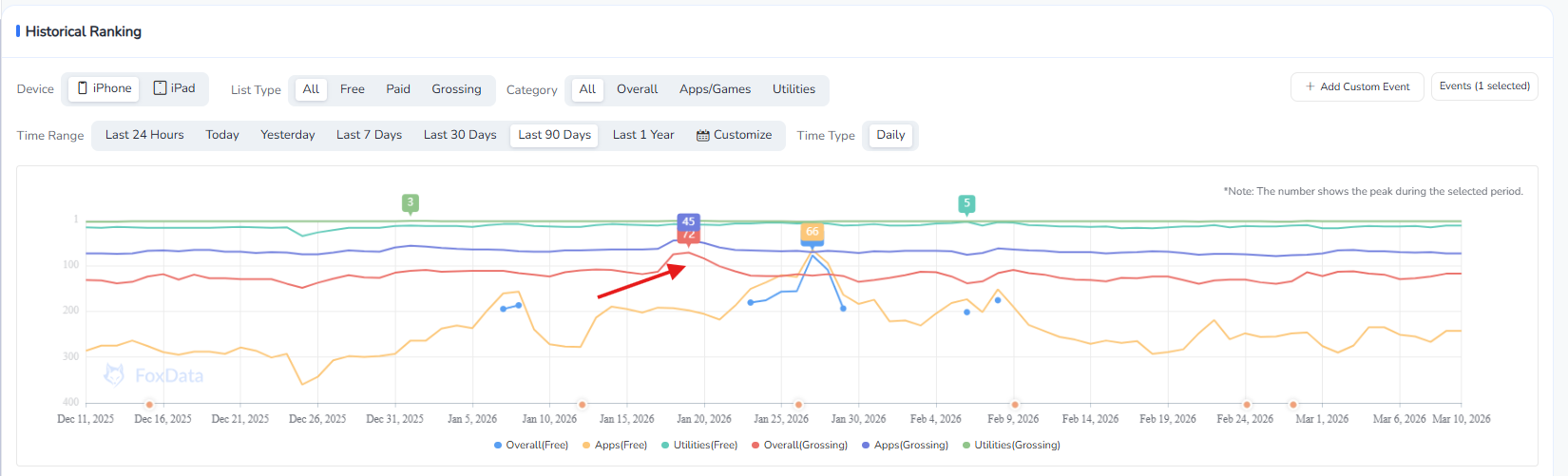Click the teal peak marker labeled 5
Viewport: 1568px width, 476px height.
(966, 203)
